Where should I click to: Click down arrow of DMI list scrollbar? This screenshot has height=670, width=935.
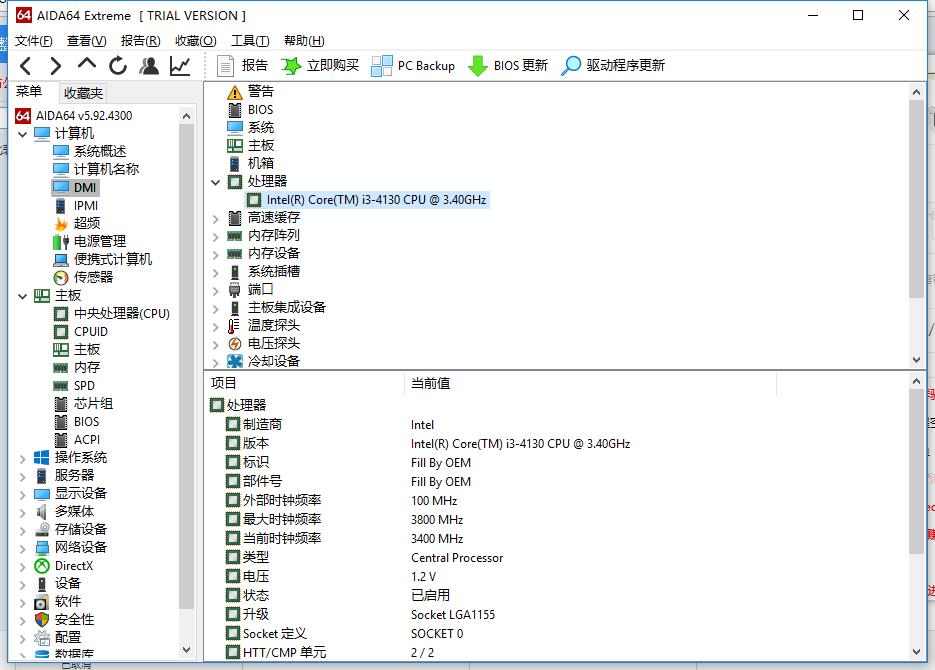coord(916,359)
